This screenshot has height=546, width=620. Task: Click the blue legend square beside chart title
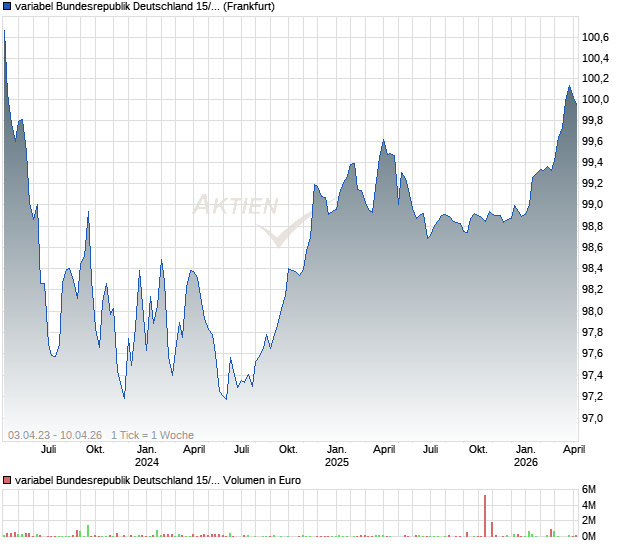(x=8, y=6)
